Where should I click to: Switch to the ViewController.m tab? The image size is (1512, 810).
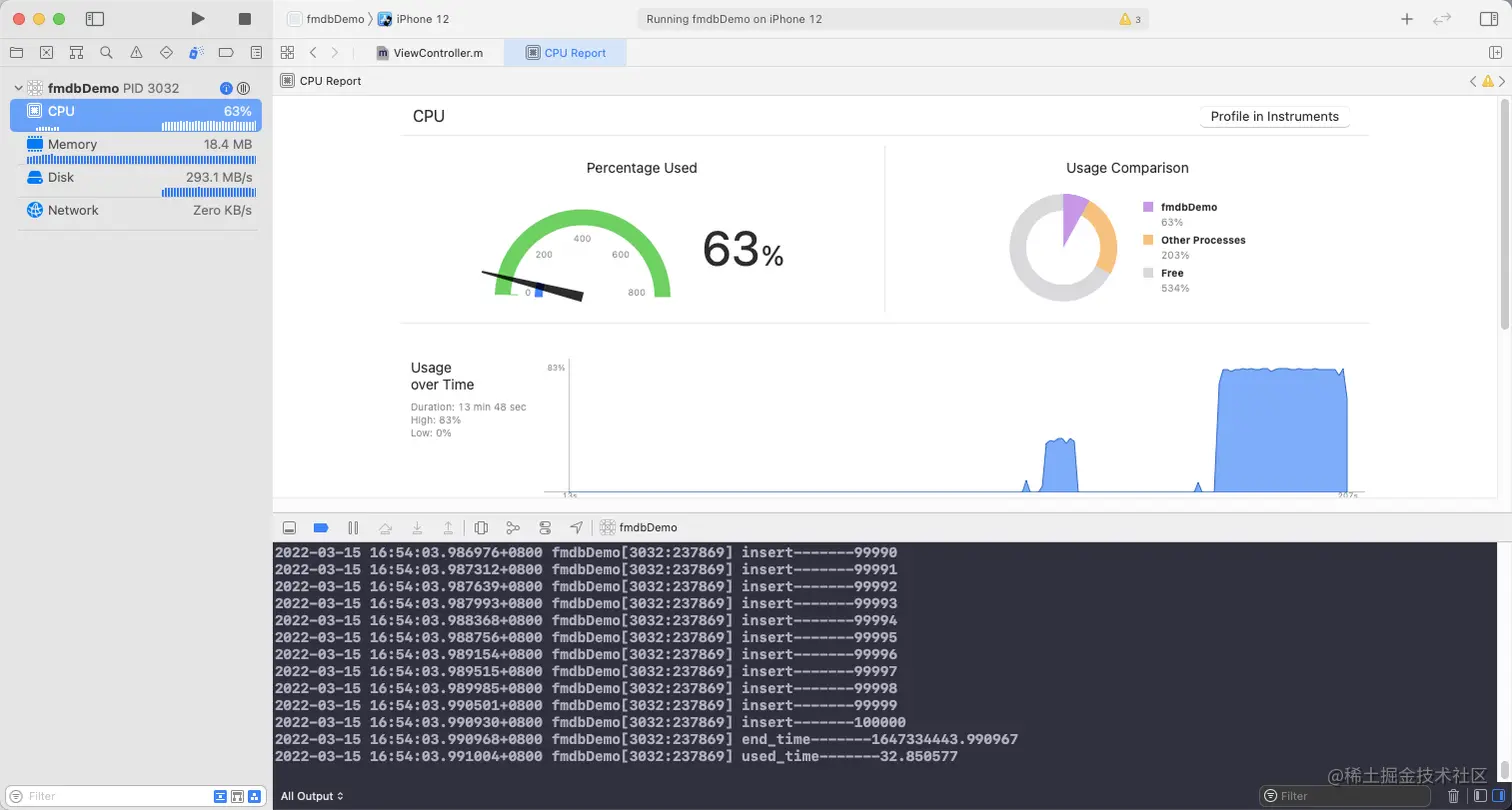click(430, 53)
